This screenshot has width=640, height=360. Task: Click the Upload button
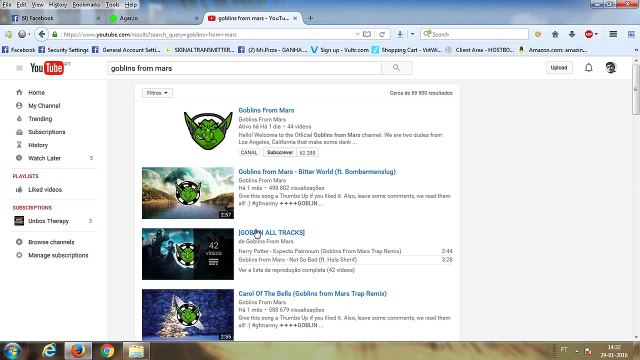[559, 68]
